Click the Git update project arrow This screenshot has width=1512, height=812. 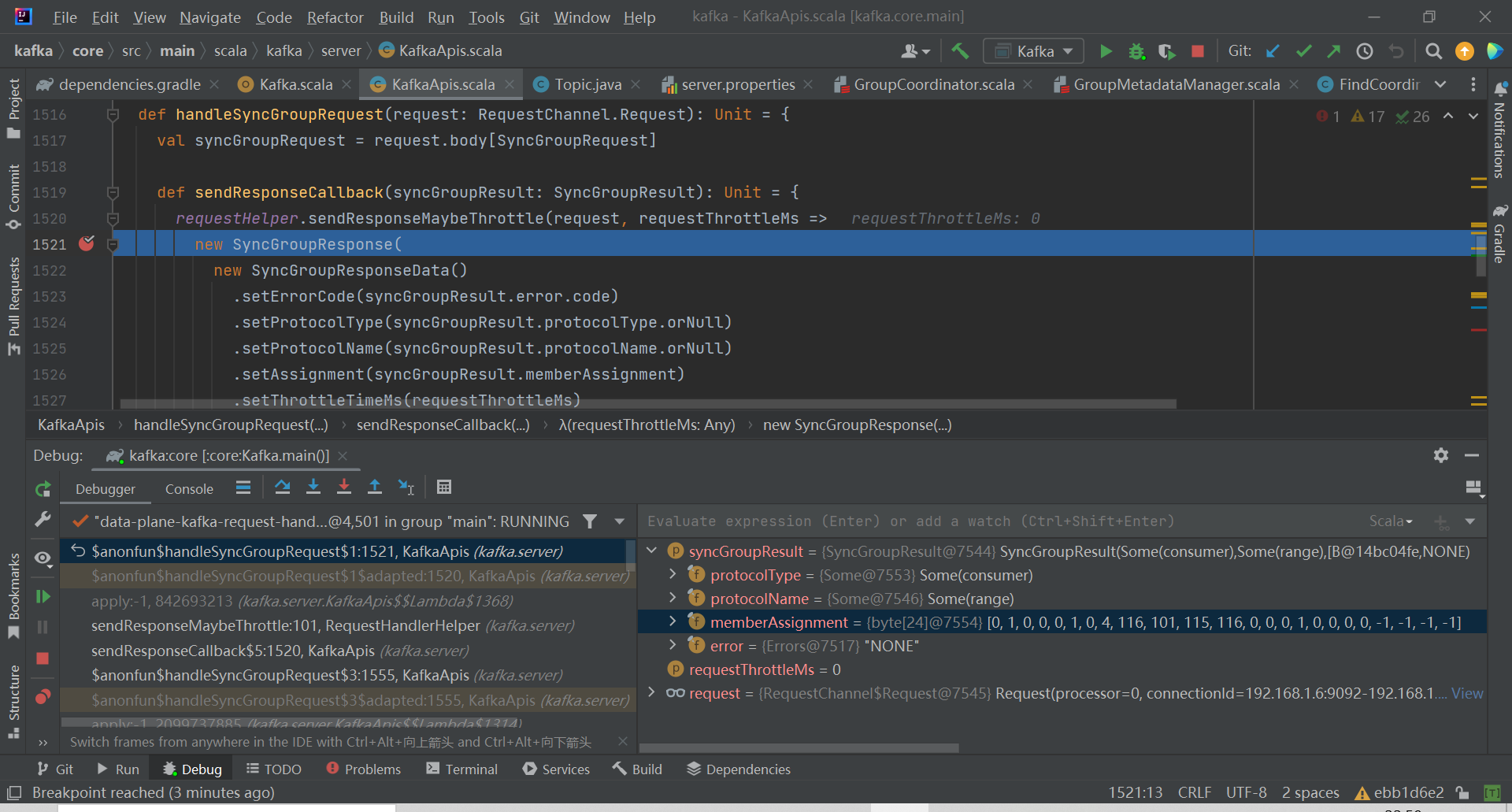(1273, 51)
